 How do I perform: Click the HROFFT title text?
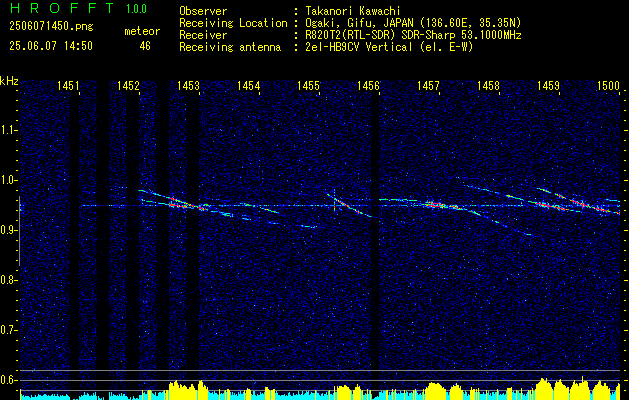click(61, 8)
